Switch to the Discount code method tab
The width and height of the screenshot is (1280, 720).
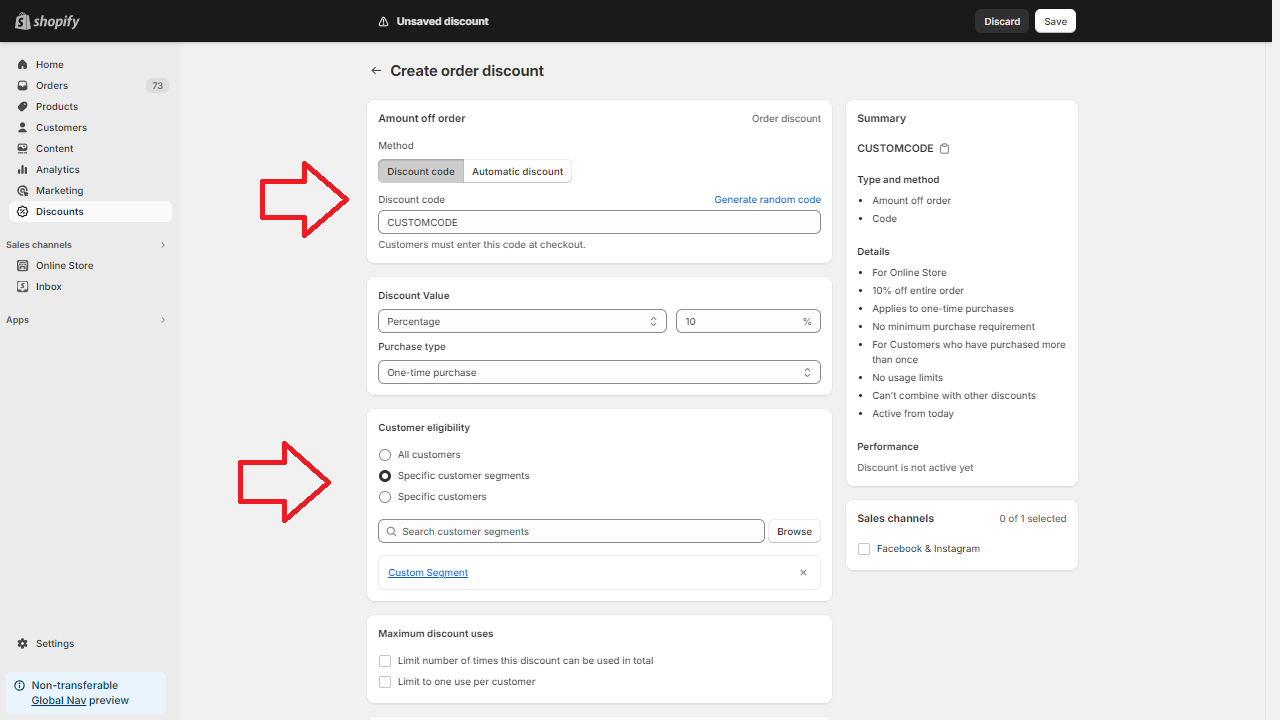[421, 172]
